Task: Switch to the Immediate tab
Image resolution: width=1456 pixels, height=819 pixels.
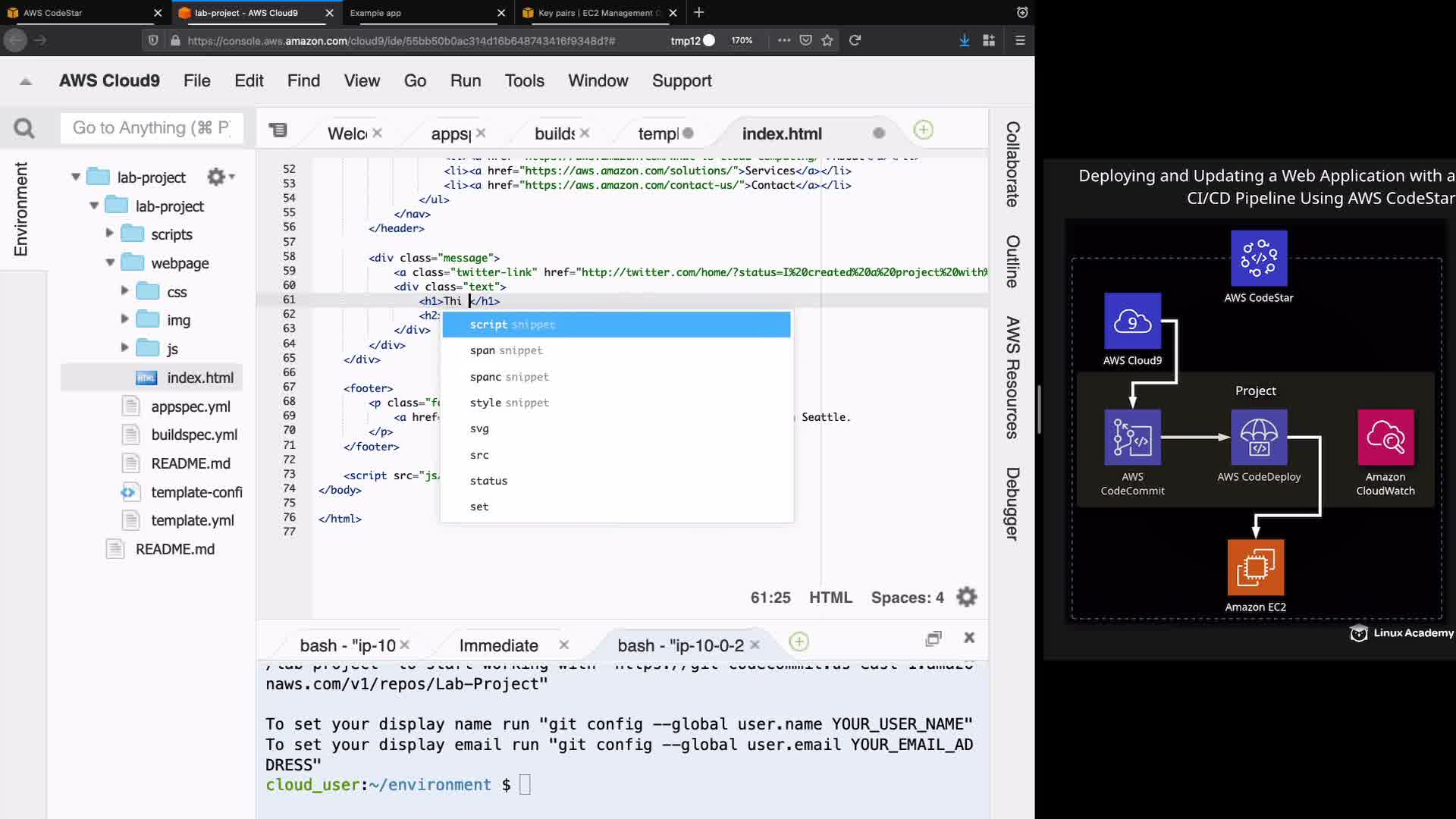Action: [x=498, y=645]
